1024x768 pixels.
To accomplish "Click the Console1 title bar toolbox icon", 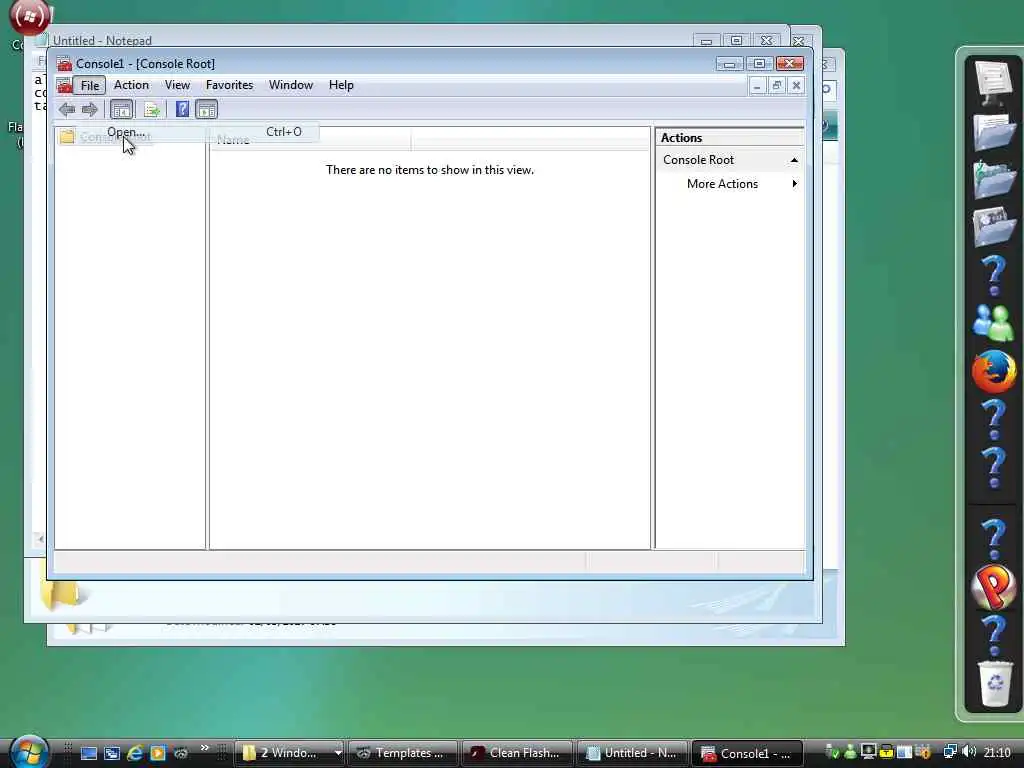I will pyautogui.click(x=64, y=63).
